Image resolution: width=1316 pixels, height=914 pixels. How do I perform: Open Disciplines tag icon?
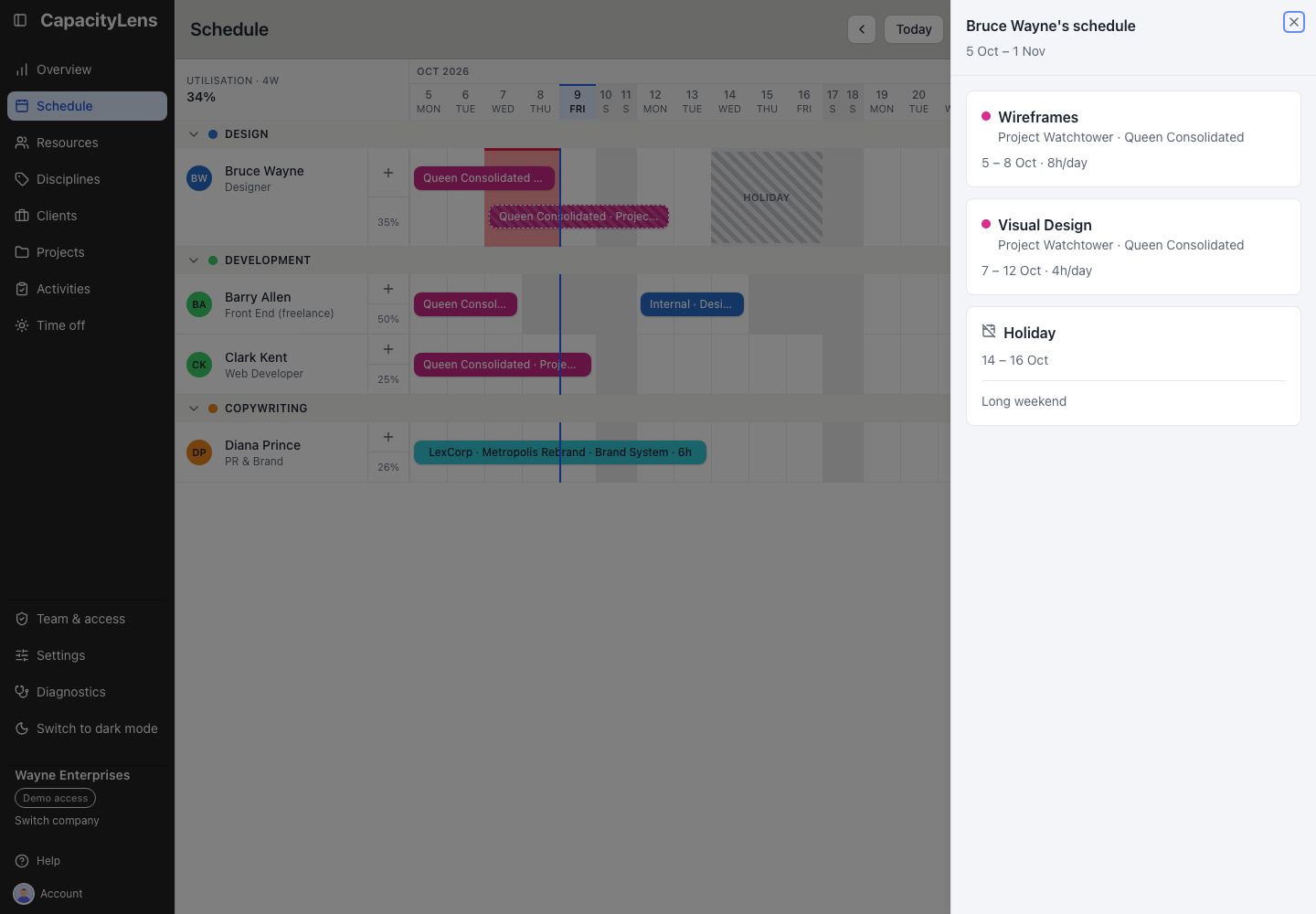22,179
